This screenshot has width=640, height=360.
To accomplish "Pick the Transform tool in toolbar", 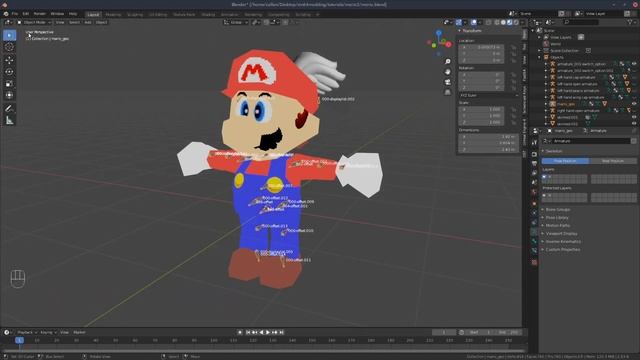I will 9,95.
